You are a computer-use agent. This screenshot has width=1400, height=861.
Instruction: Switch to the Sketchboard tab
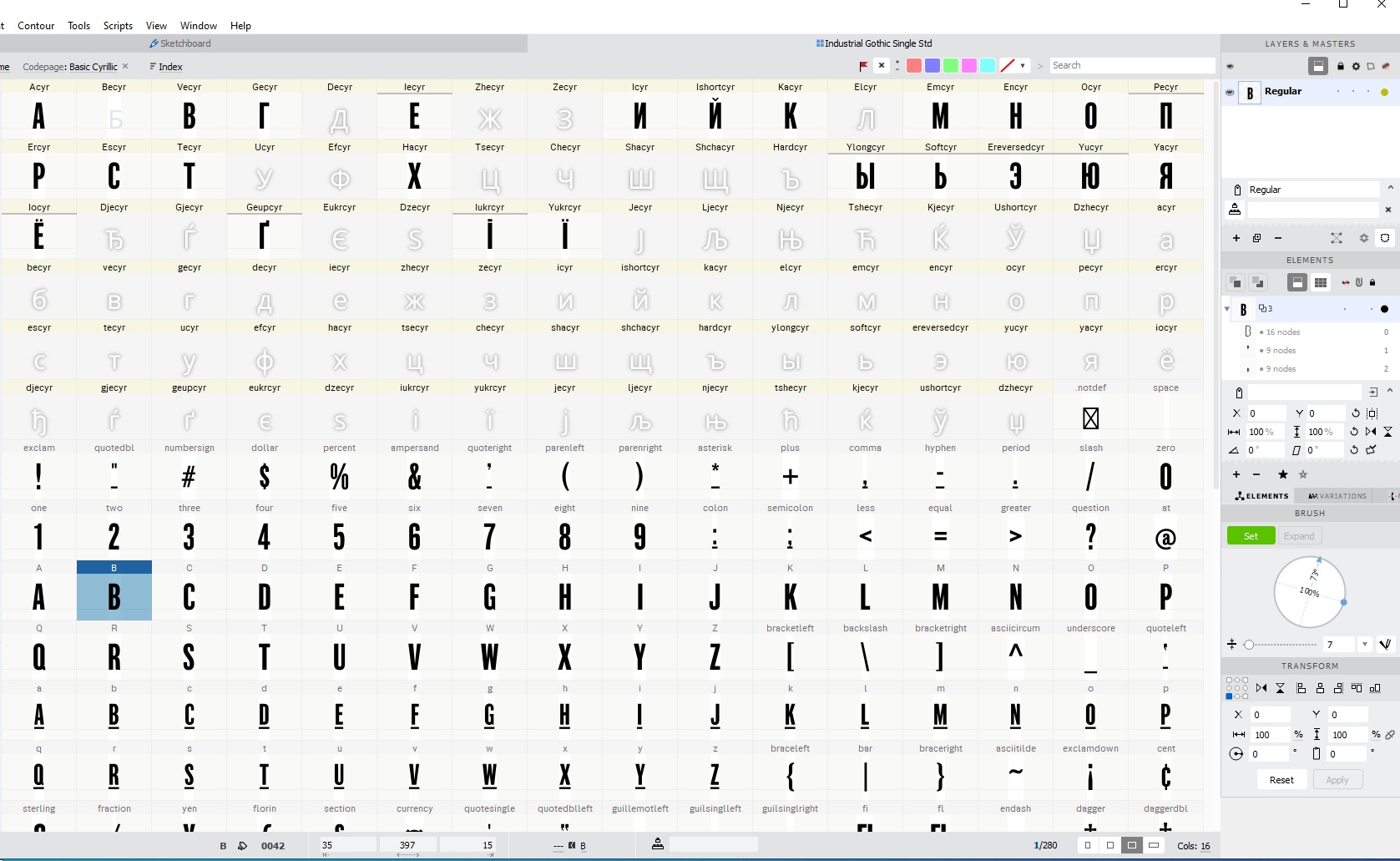point(180,43)
